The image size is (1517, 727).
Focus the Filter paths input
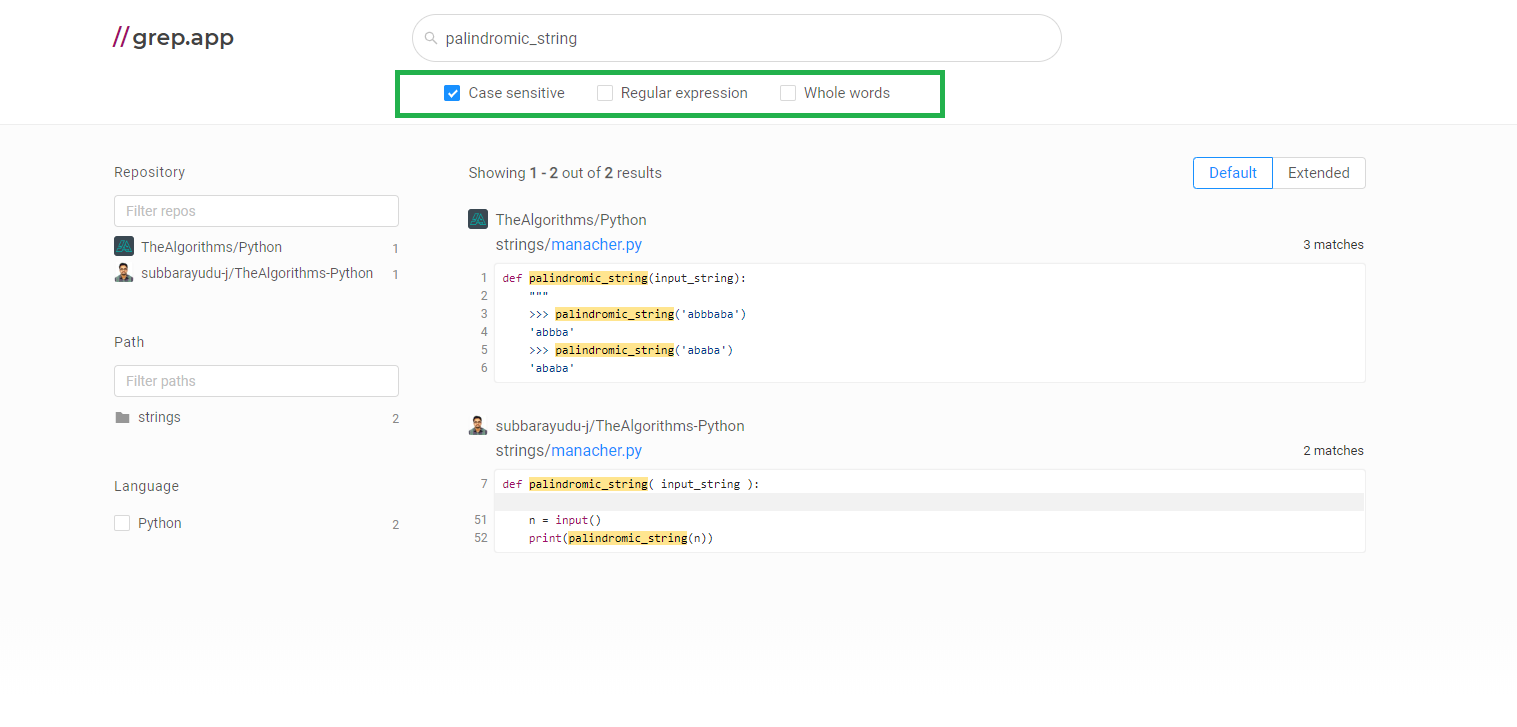(256, 381)
